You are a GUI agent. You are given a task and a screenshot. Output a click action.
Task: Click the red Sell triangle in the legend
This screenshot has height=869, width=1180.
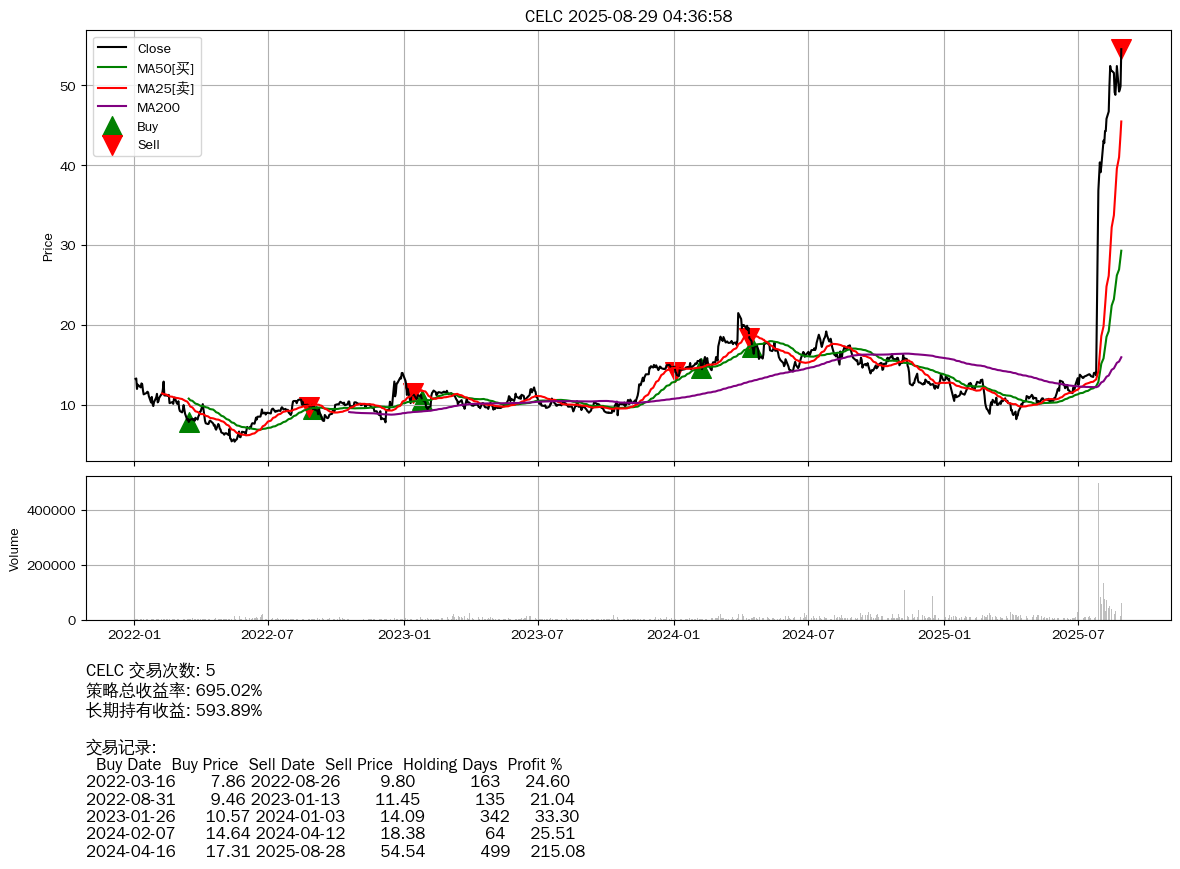(x=112, y=145)
